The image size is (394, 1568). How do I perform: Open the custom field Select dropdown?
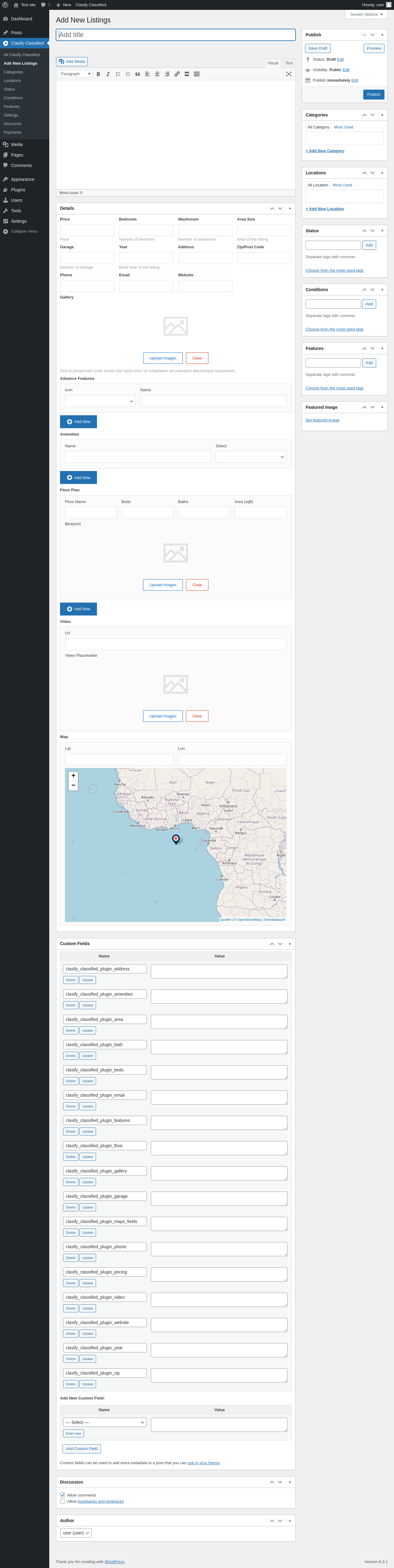[x=105, y=1423]
